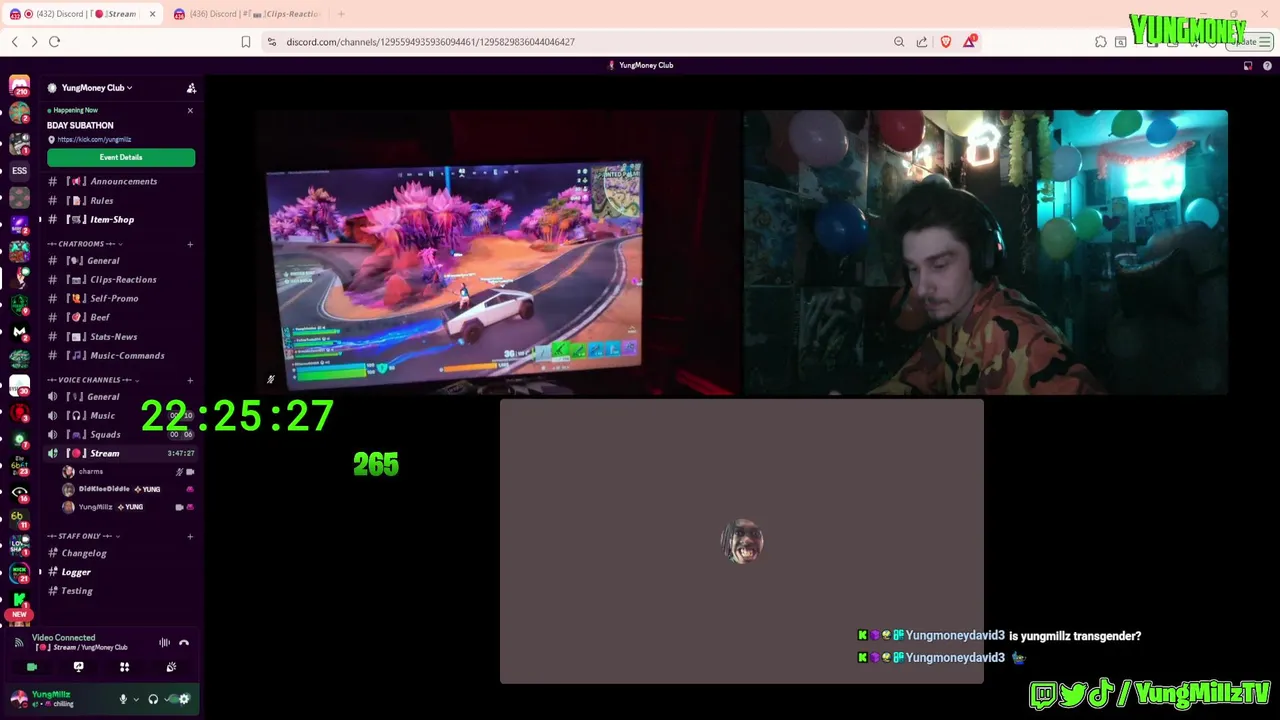This screenshot has width=1280, height=720.
Task: Invite people to YungMoney Club
Action: click(191, 88)
